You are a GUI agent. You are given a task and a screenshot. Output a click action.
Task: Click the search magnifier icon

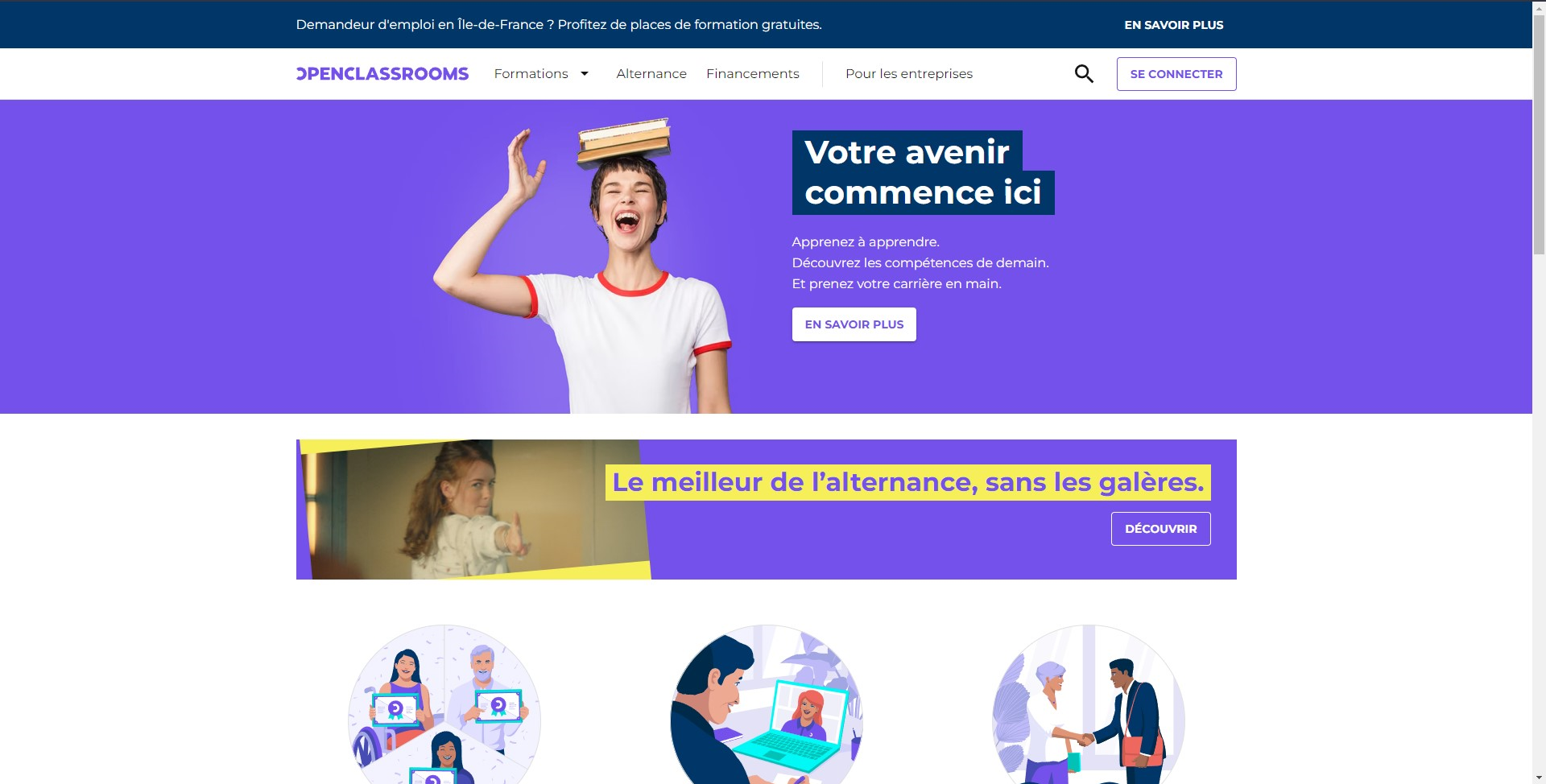[x=1084, y=74]
